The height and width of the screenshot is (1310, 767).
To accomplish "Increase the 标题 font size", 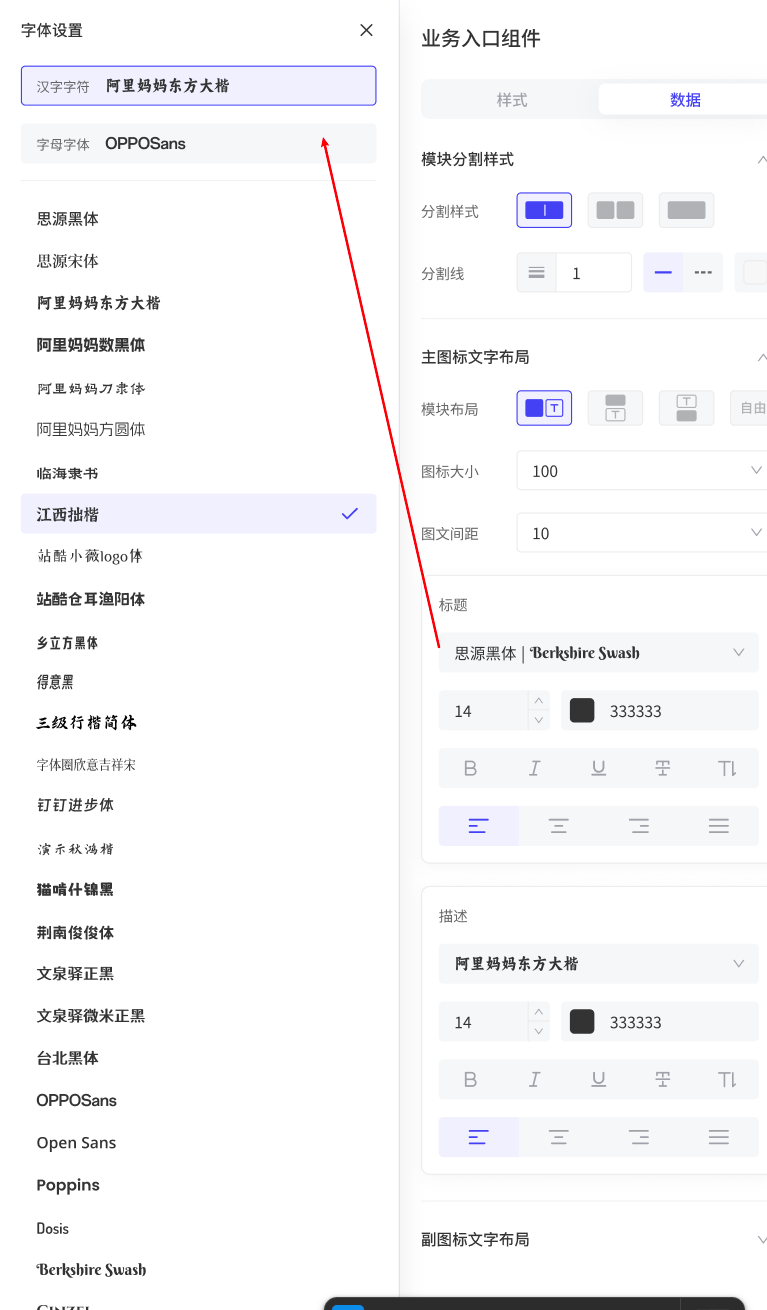I will click(539, 701).
